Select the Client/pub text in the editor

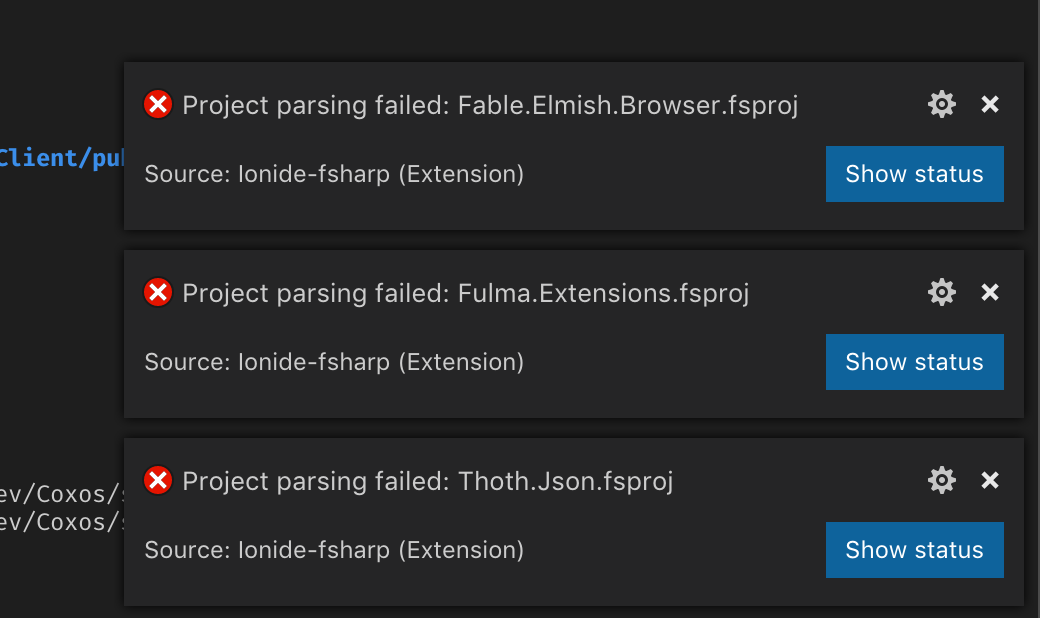(60, 157)
